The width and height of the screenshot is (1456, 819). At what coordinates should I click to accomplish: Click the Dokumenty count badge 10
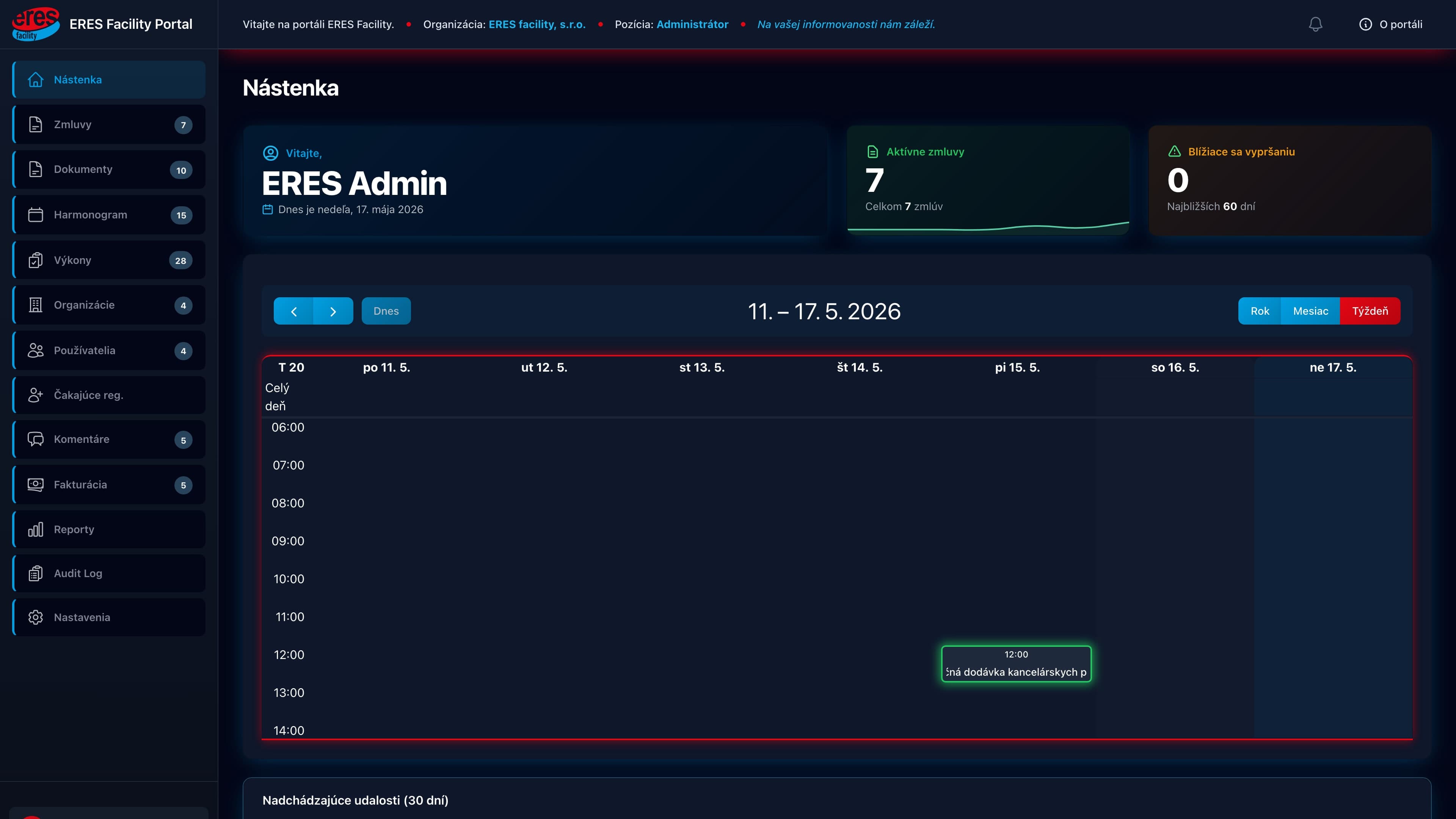tap(181, 170)
